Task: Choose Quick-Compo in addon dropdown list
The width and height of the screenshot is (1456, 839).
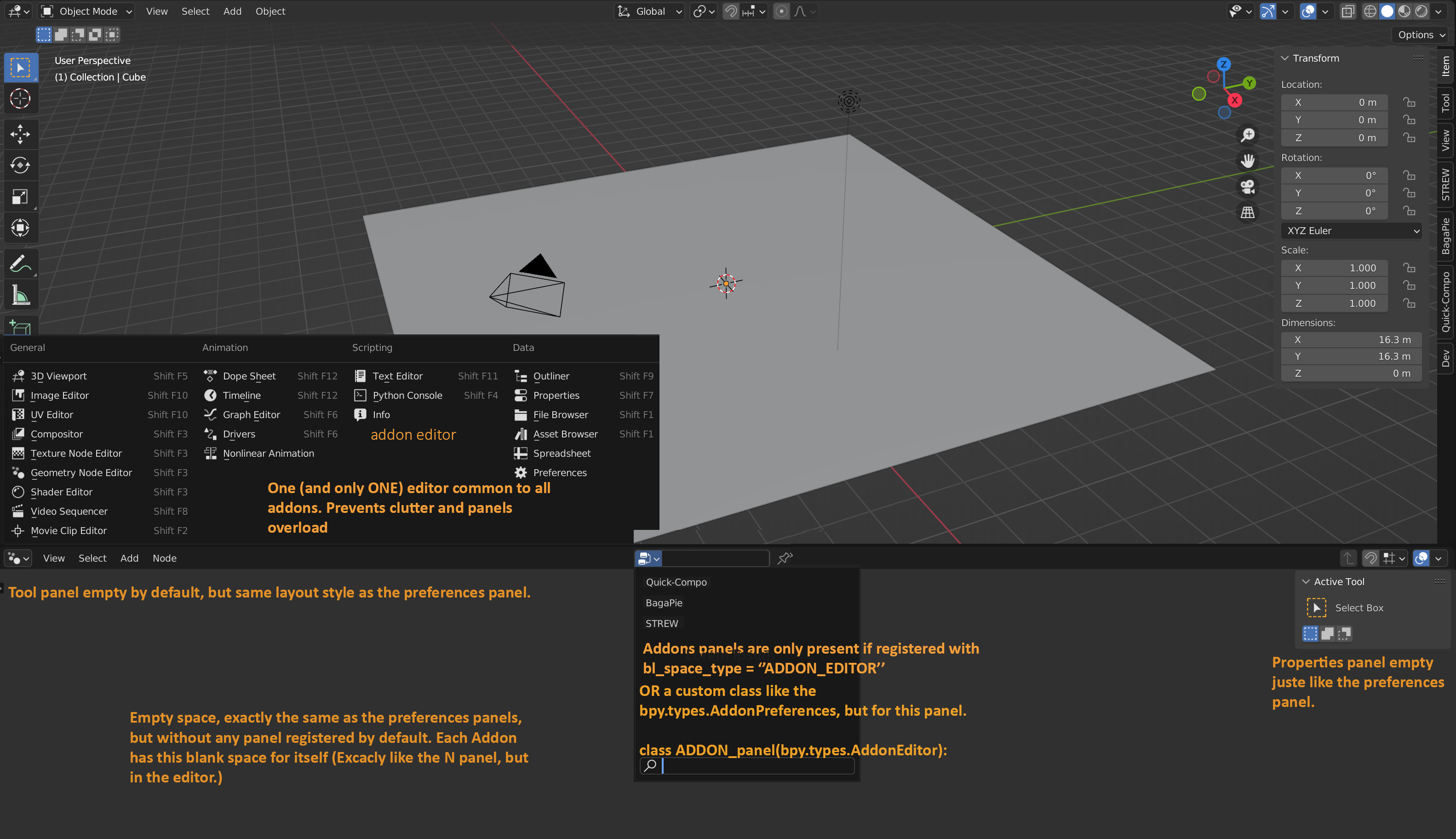Action: click(676, 582)
